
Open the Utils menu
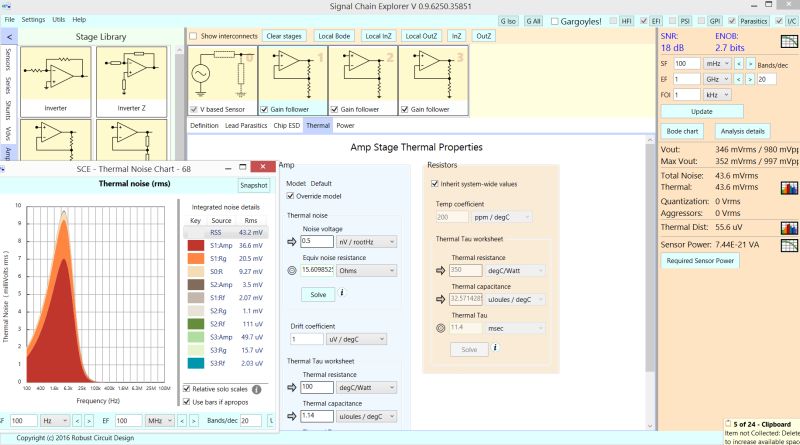[x=59, y=19]
